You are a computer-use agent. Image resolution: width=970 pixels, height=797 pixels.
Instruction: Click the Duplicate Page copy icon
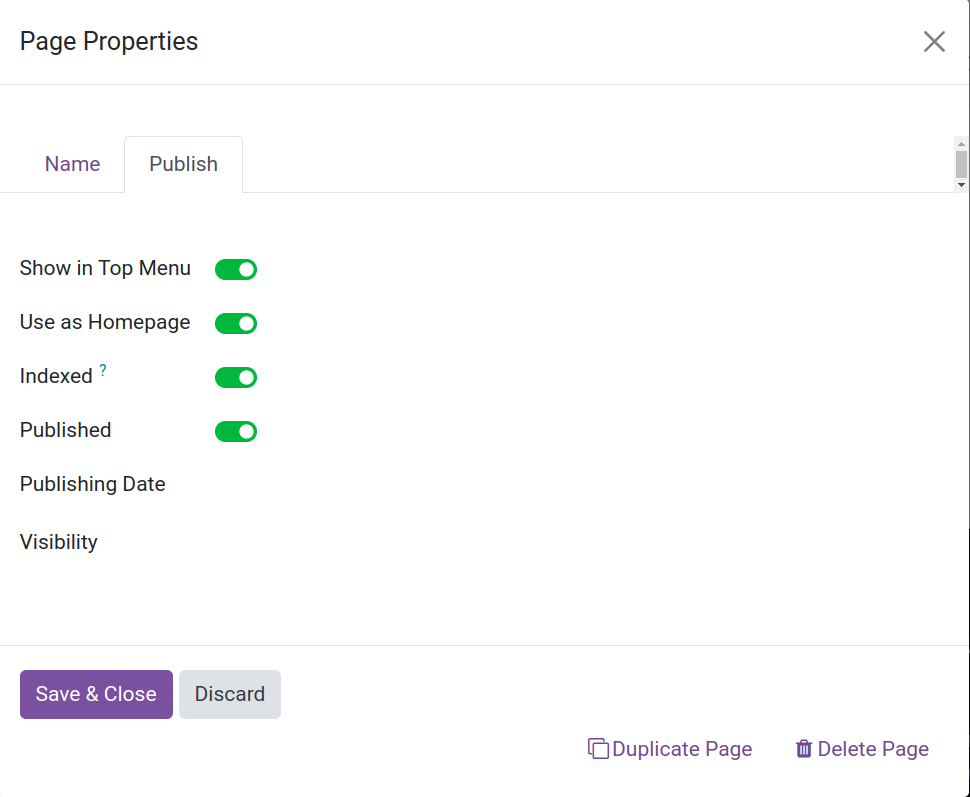[598, 748]
